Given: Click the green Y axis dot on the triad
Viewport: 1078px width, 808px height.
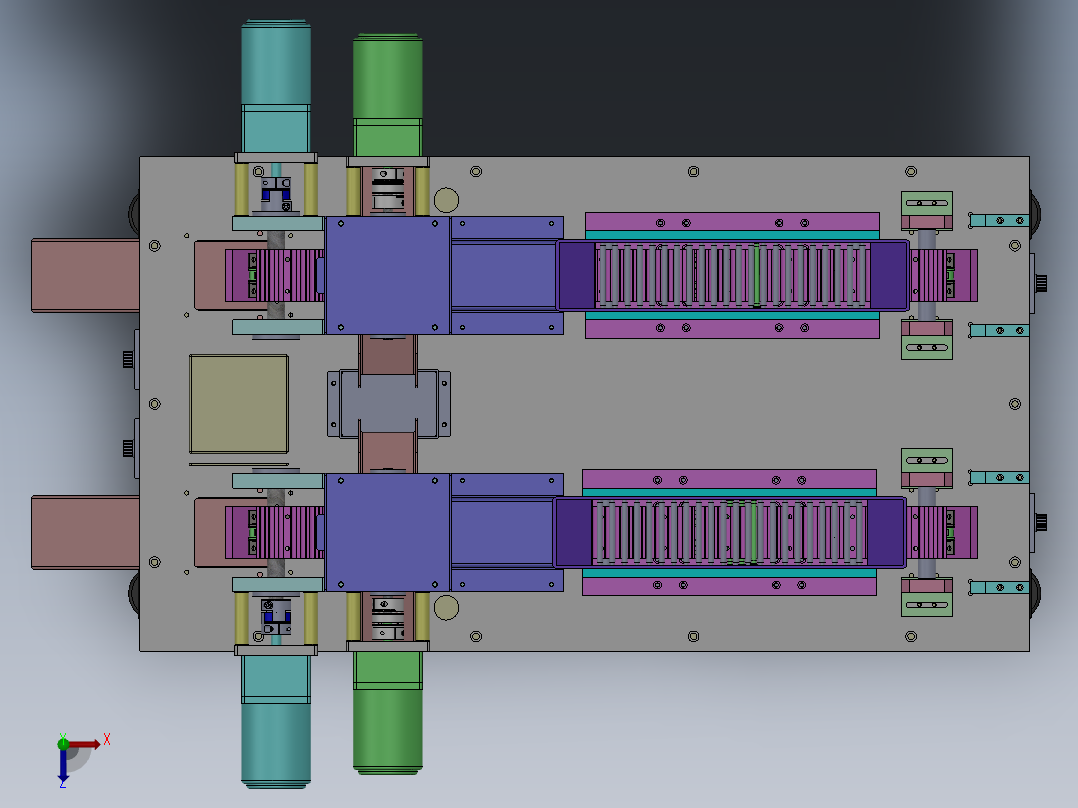Looking at the screenshot, I should click(x=63, y=743).
